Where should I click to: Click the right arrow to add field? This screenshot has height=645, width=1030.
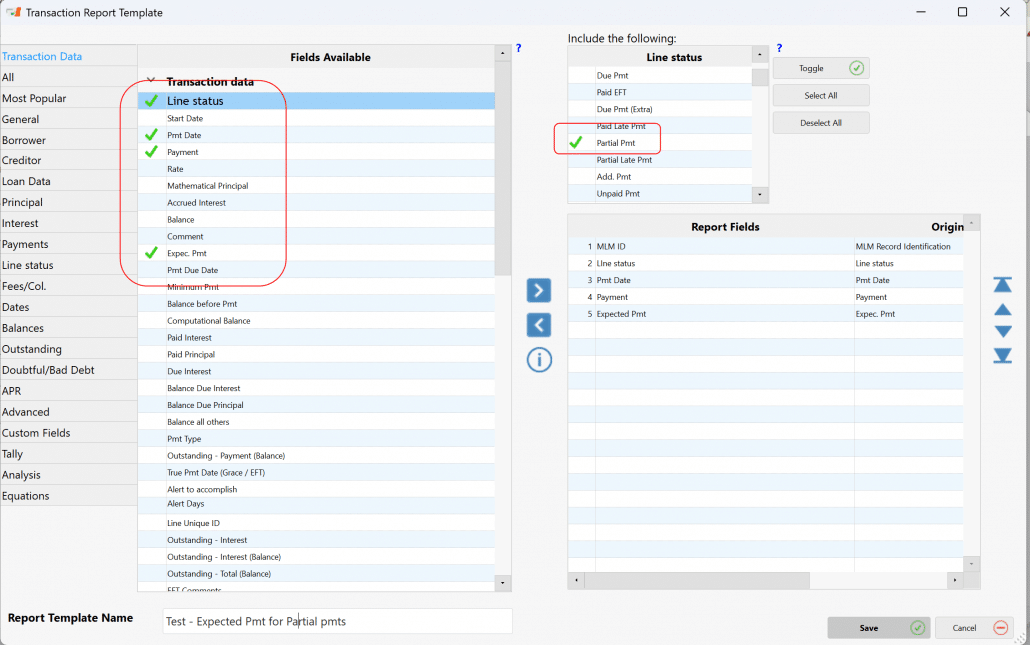pyautogui.click(x=538, y=291)
